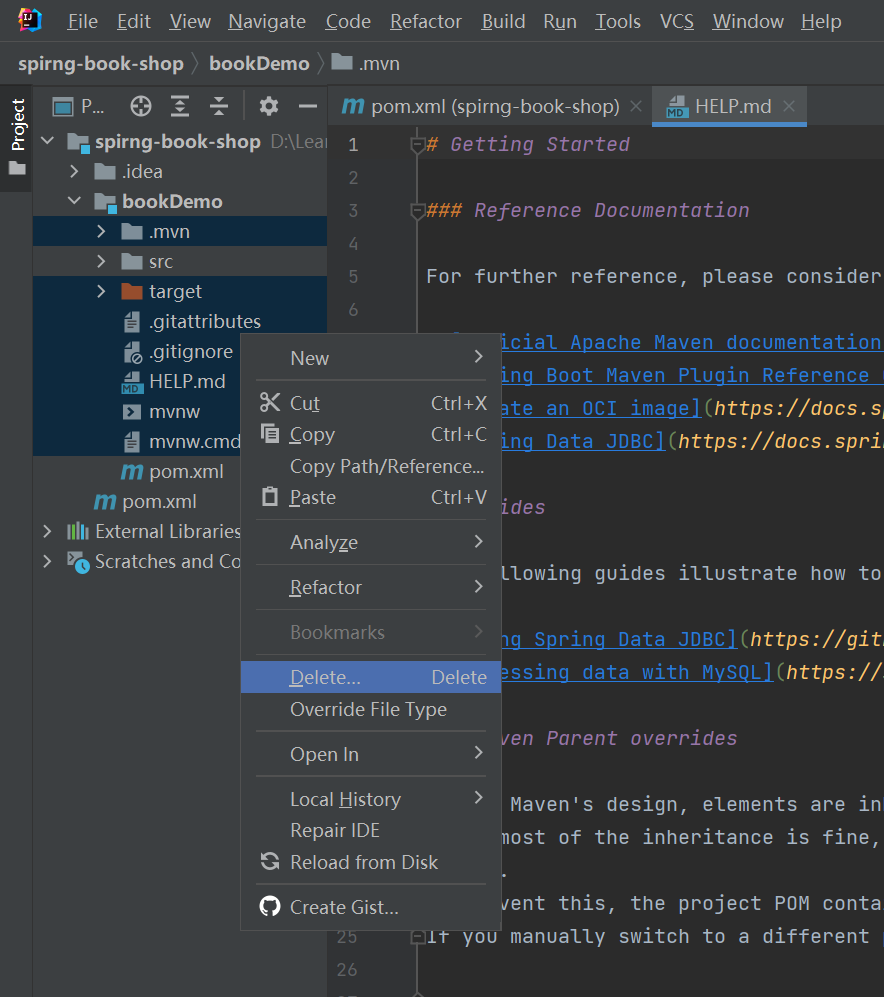Click spirng-book-shop breadcrumb
Image resolution: width=884 pixels, height=997 pixels.
point(101,64)
